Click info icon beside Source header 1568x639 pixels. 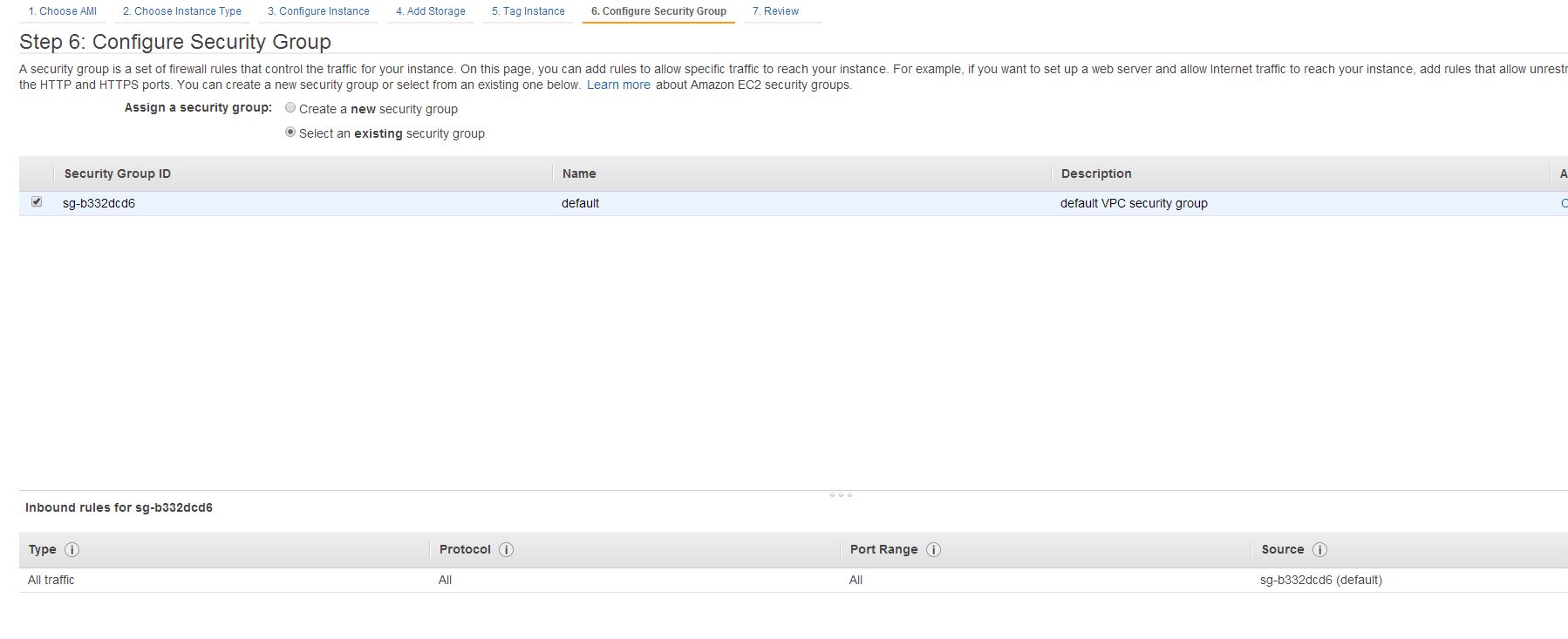click(x=1319, y=550)
